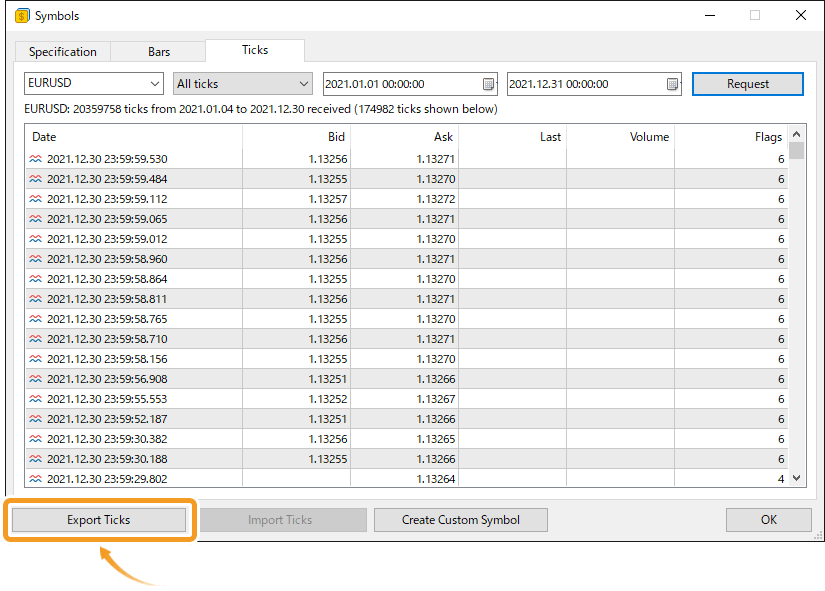Open the calendar icon beside the start date

[487, 84]
